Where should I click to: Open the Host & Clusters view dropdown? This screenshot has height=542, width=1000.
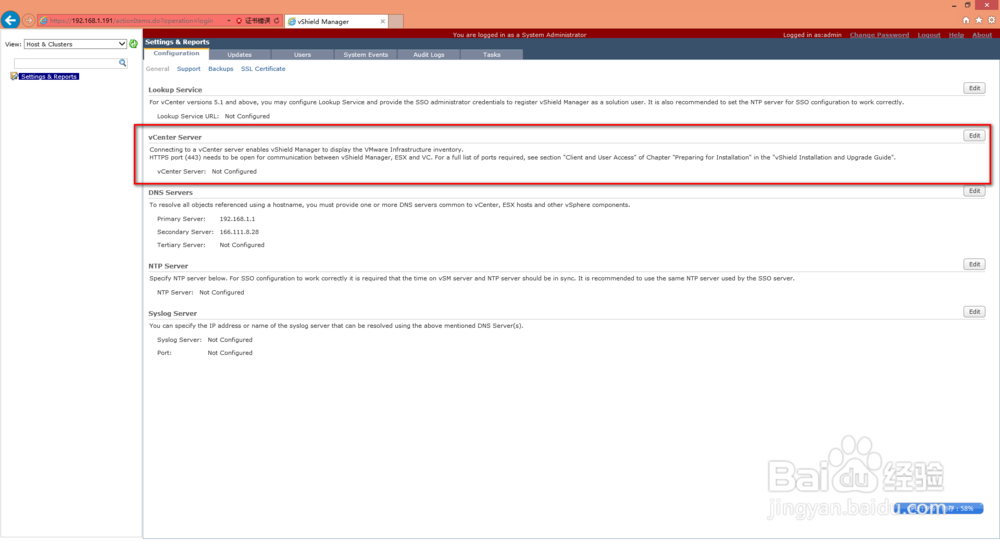[x=75, y=44]
